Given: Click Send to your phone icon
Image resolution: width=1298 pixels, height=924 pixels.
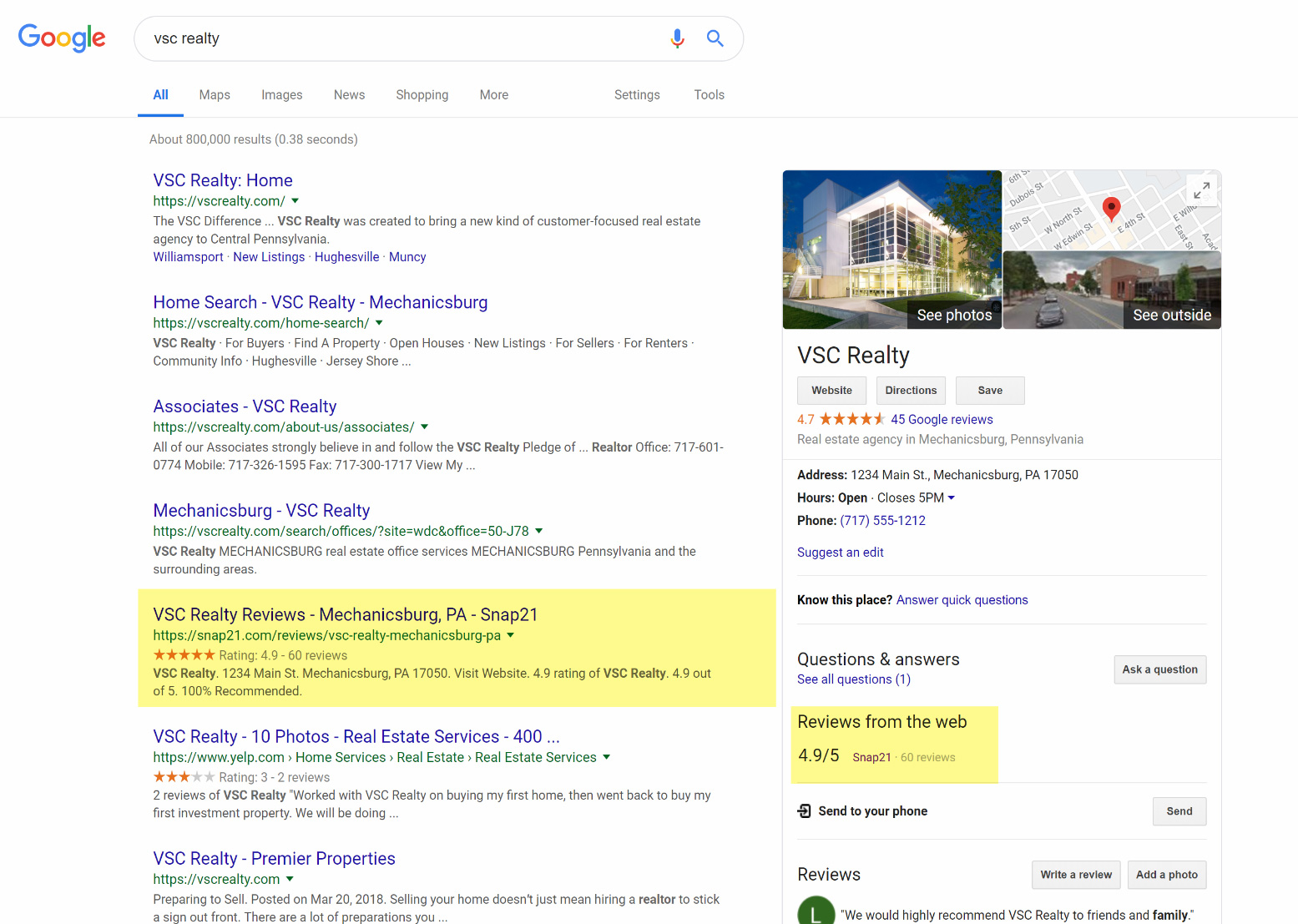Looking at the screenshot, I should [805, 811].
